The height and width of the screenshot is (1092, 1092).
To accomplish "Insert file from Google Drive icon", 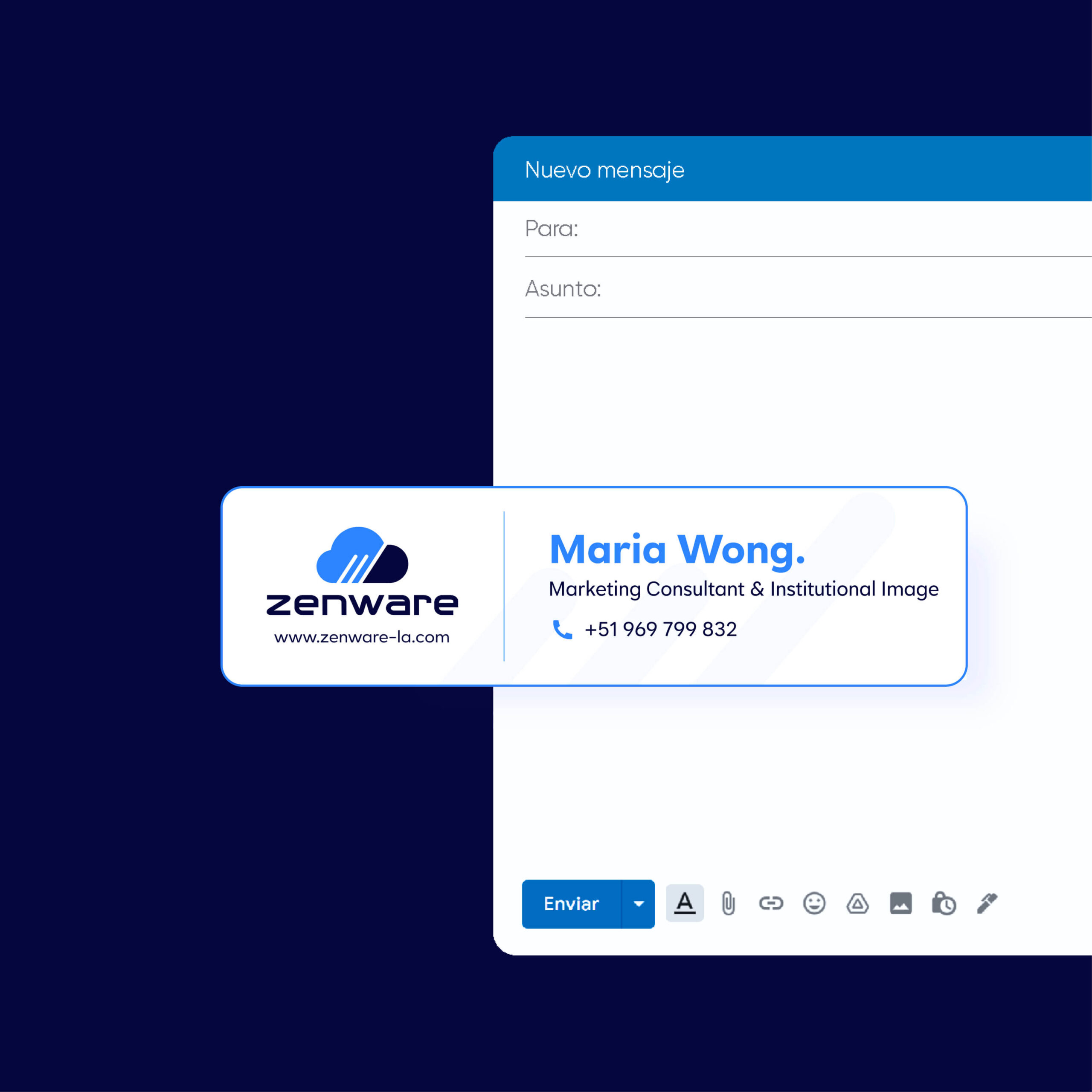I will [x=857, y=903].
